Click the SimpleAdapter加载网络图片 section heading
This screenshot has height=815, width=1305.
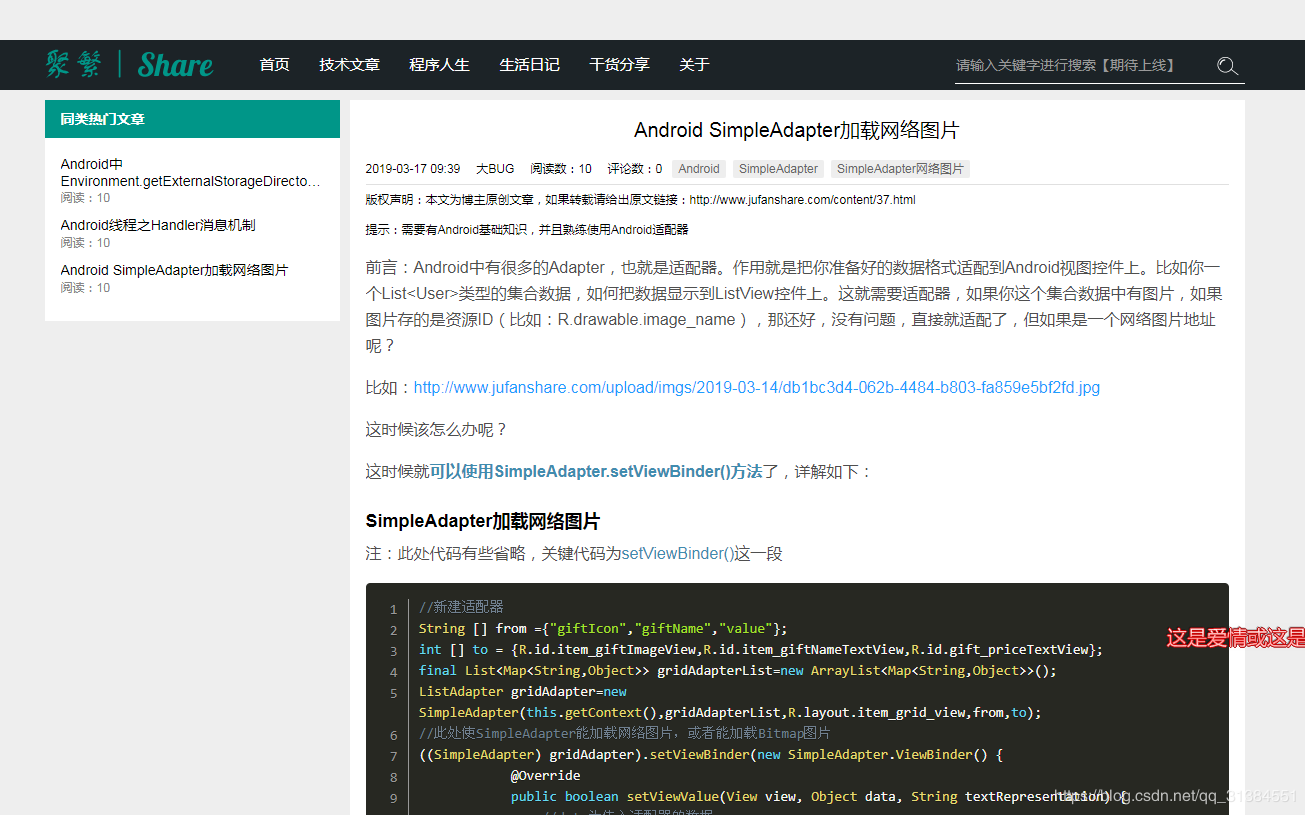[483, 522]
